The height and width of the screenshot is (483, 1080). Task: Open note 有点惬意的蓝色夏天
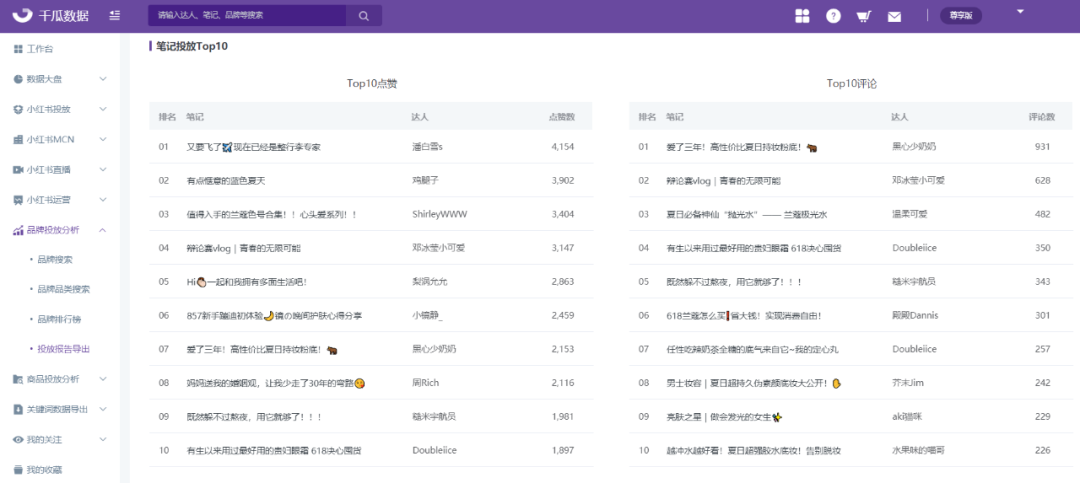(226, 181)
